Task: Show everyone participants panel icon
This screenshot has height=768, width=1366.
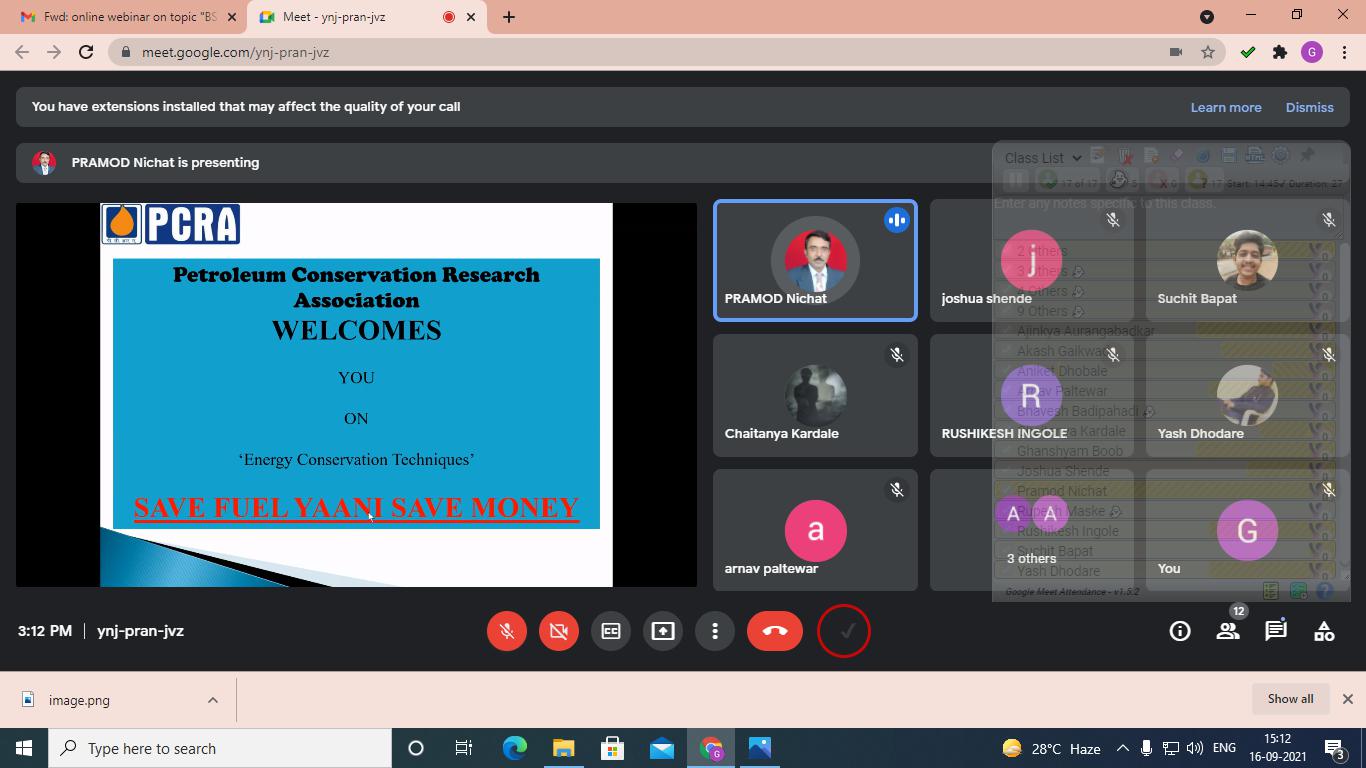Action: tap(1228, 631)
